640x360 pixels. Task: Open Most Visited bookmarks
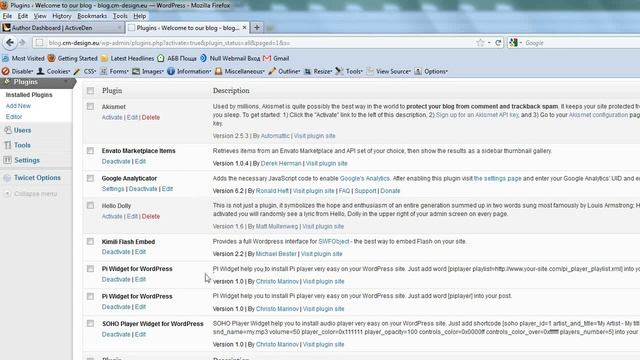[23, 58]
